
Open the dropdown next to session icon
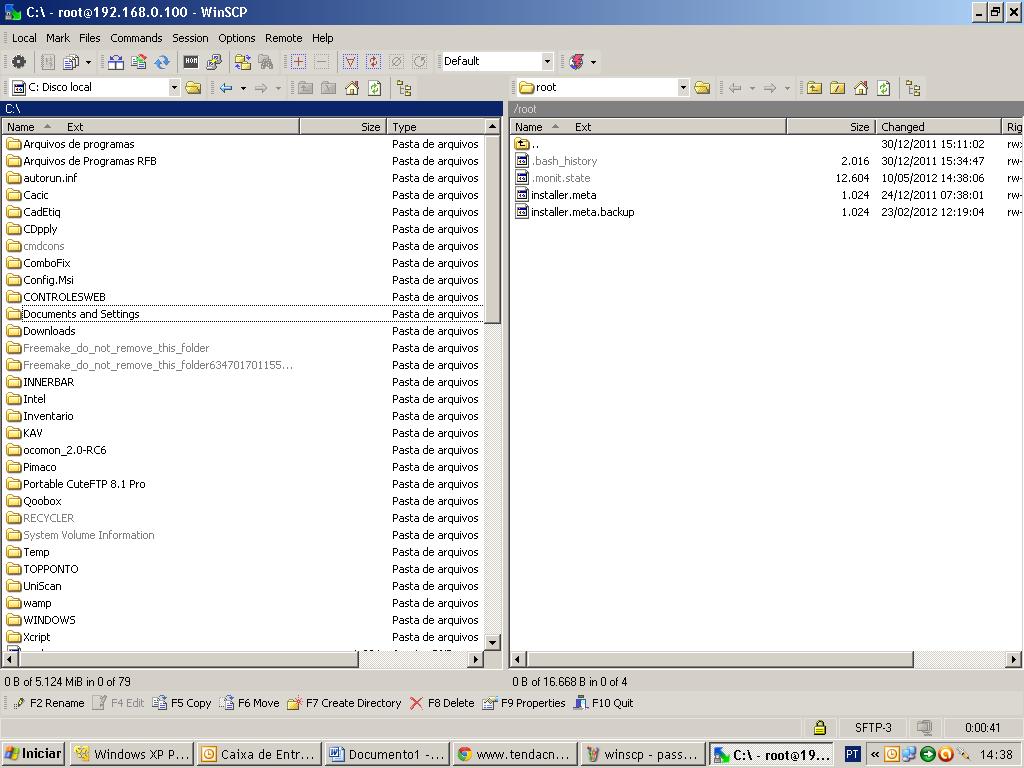click(x=593, y=62)
